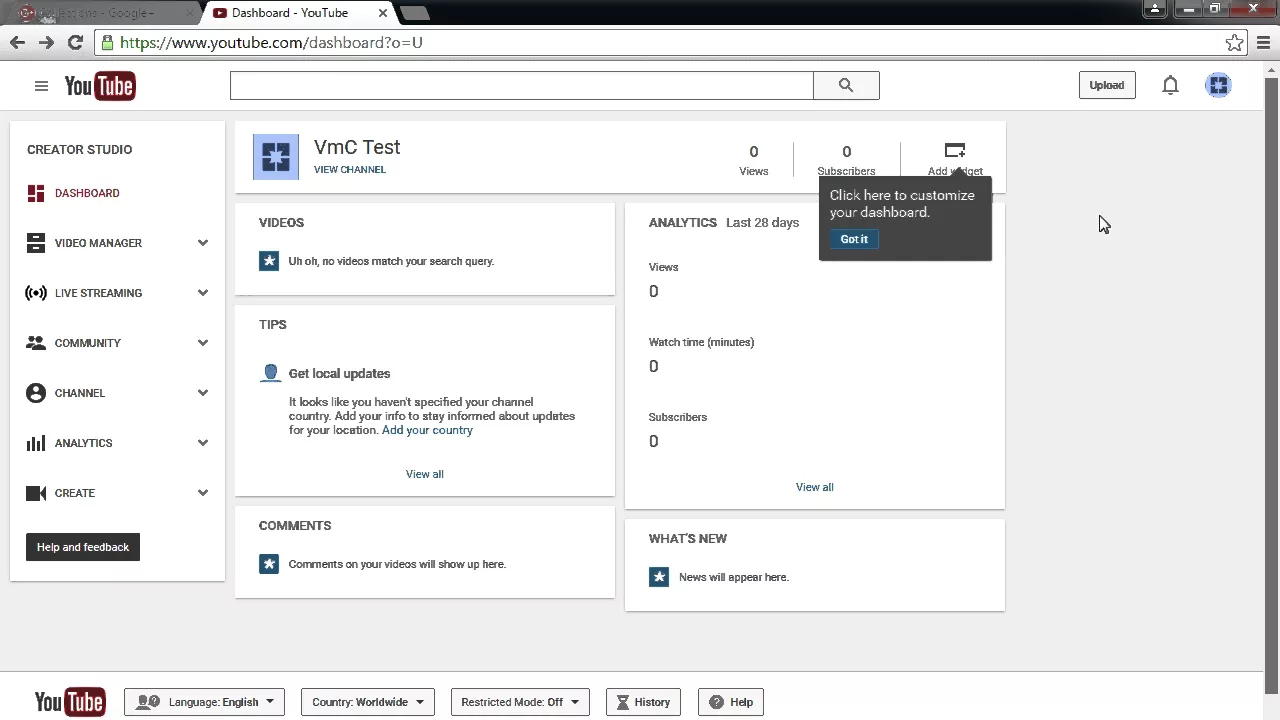Open the hamburger guide menu

pos(41,86)
